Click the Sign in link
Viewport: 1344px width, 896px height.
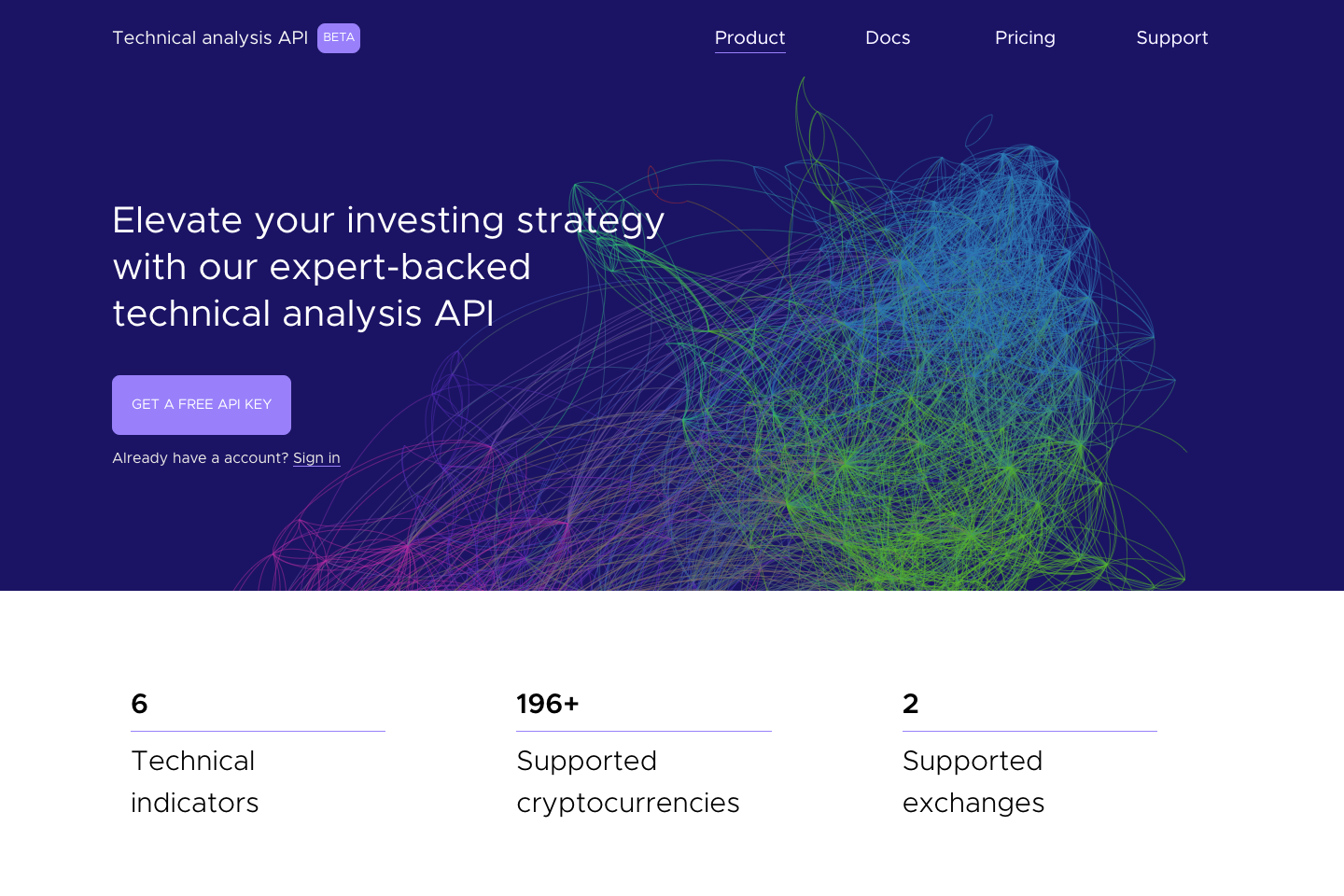(x=316, y=458)
